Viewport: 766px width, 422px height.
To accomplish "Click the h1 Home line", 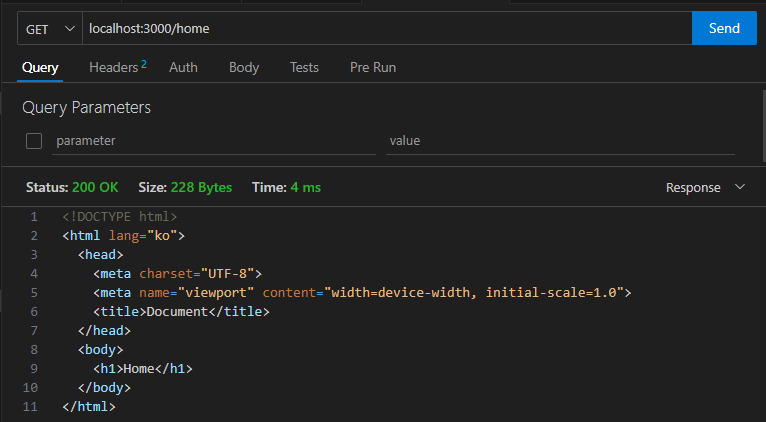I will click(143, 369).
